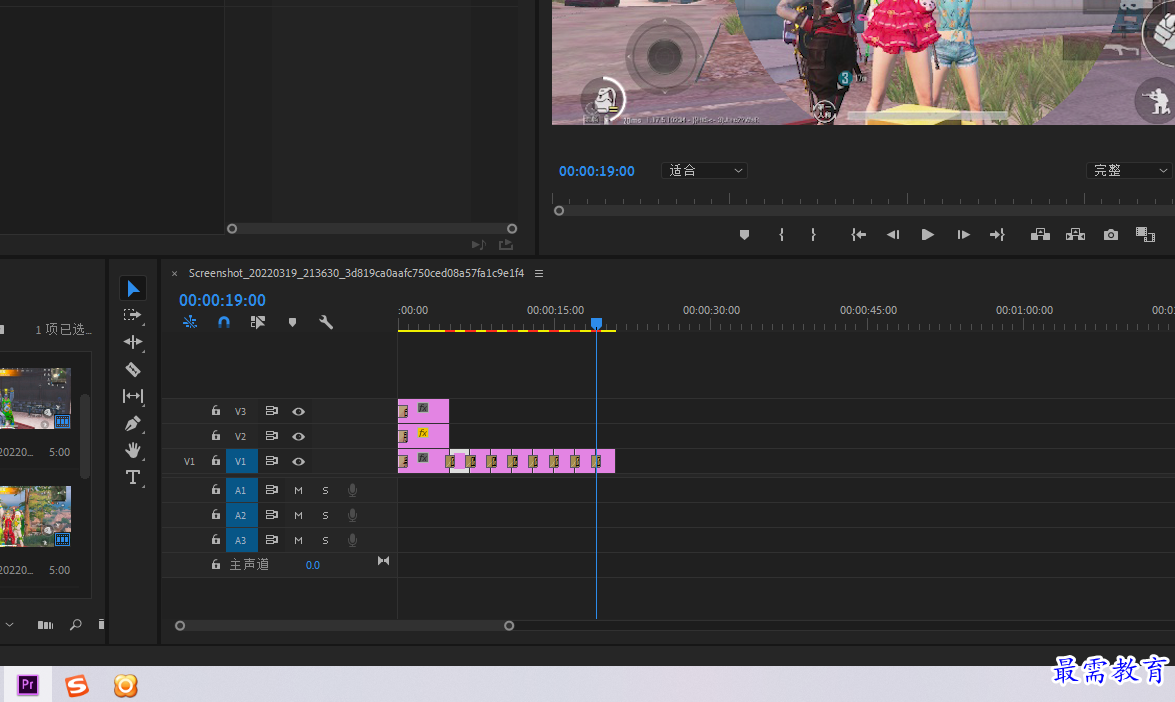Click the Extract button

click(1075, 235)
